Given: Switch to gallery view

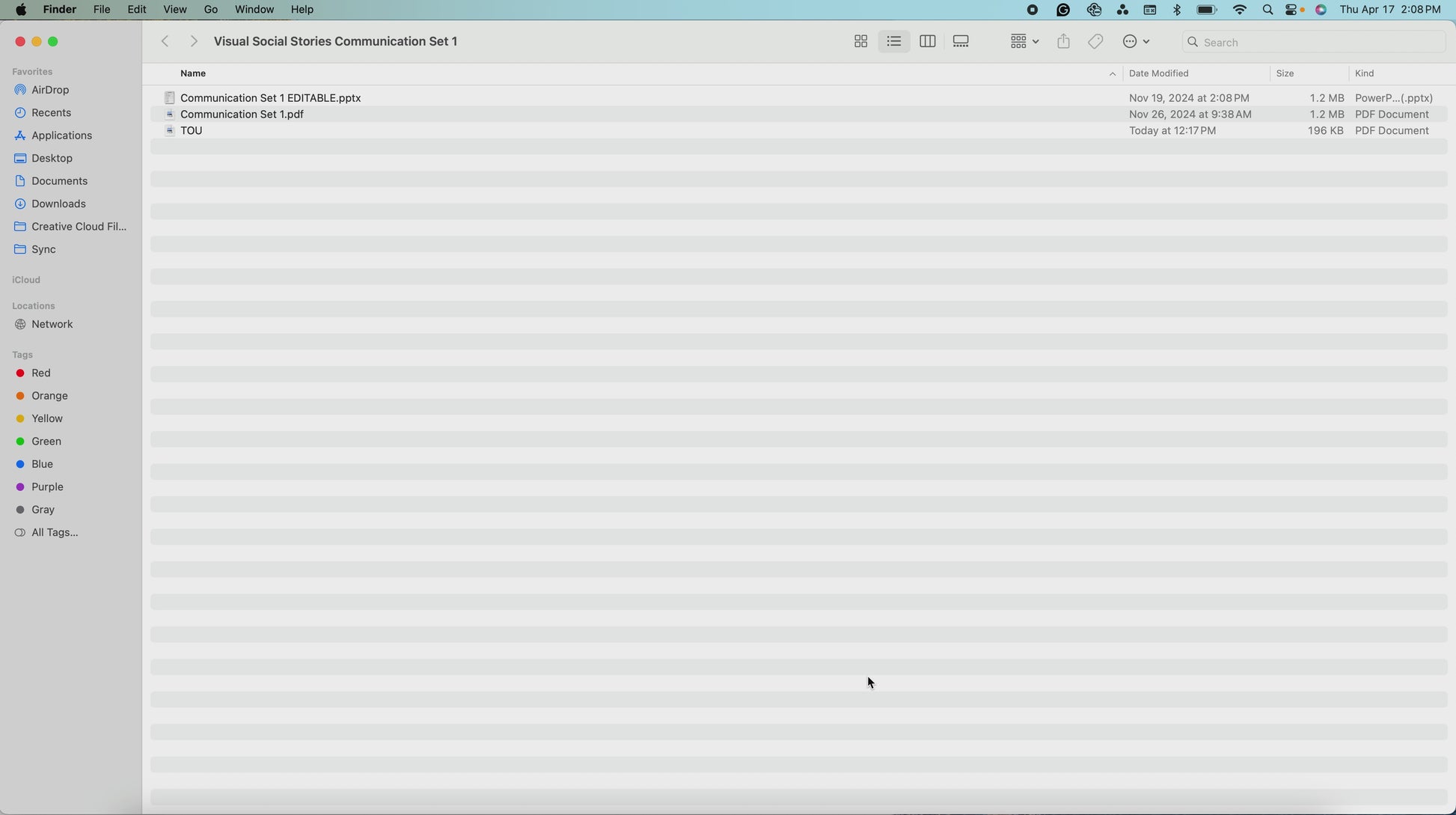Looking at the screenshot, I should (x=961, y=42).
